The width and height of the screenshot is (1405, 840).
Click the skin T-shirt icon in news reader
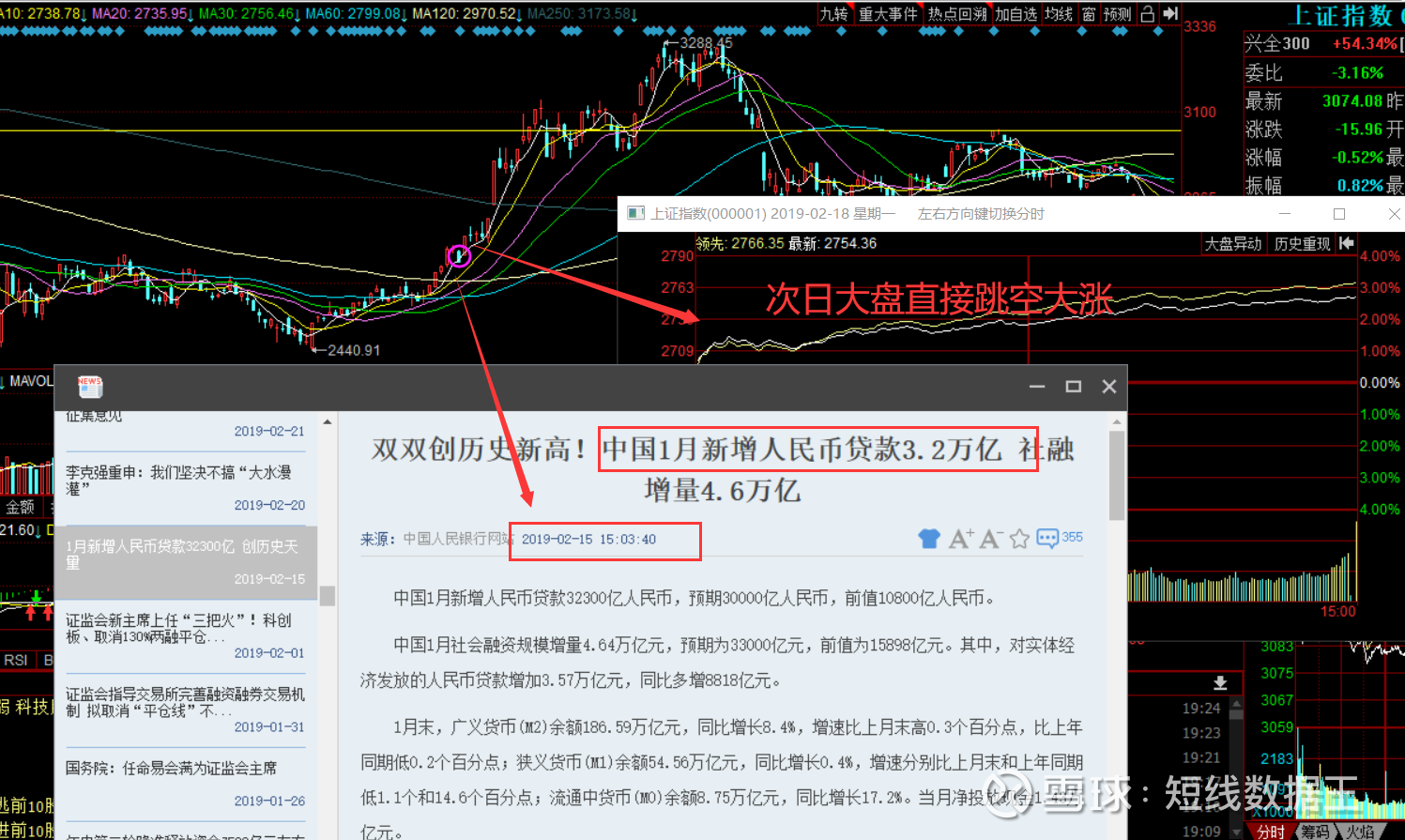pyautogui.click(x=929, y=539)
